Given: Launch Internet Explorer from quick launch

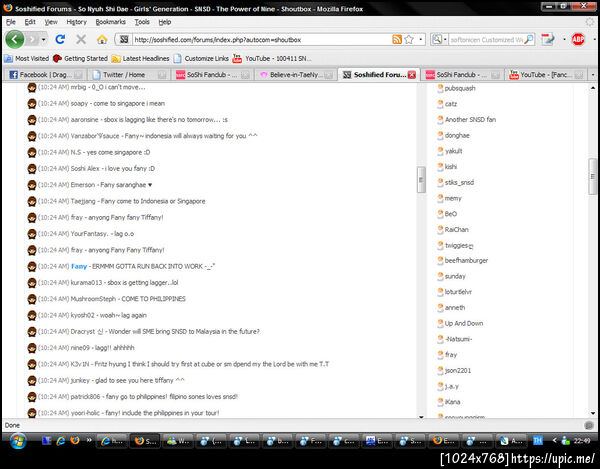Looking at the screenshot, I should pyautogui.click(x=60, y=441).
